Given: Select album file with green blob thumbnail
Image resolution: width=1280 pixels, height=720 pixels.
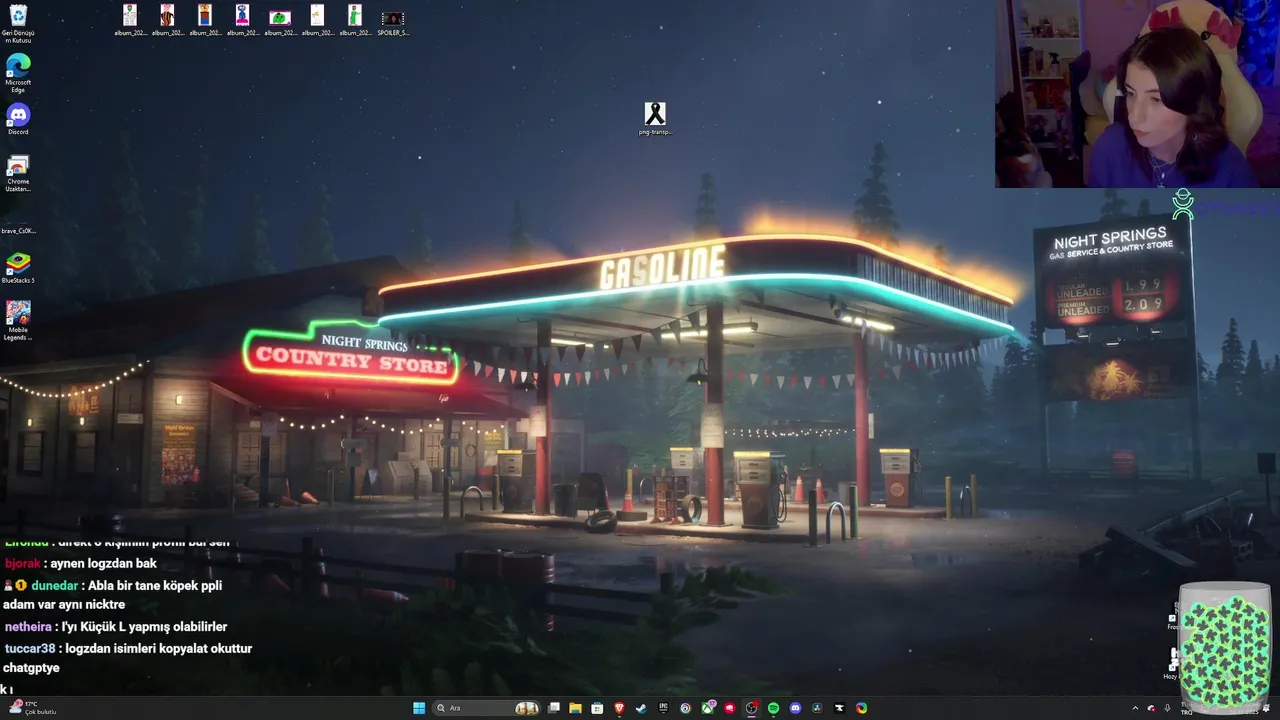Looking at the screenshot, I should [x=280, y=20].
